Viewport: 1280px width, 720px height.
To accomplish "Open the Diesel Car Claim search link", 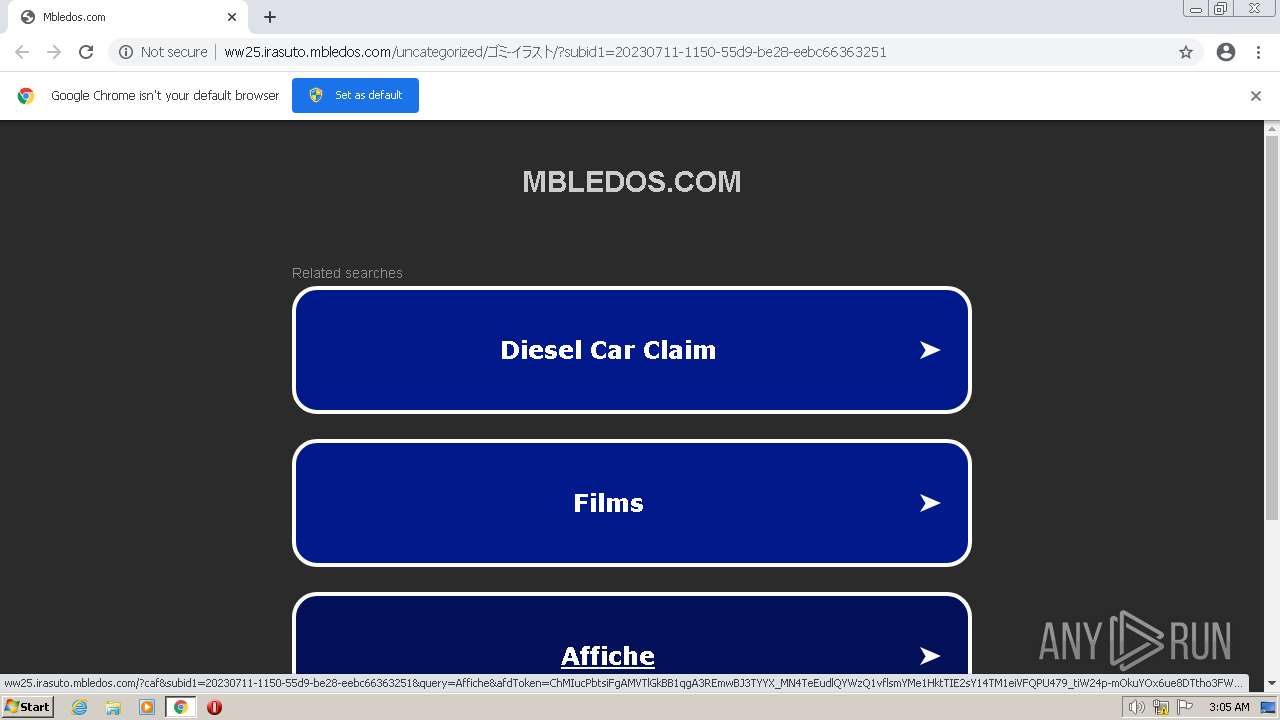I will pos(632,350).
